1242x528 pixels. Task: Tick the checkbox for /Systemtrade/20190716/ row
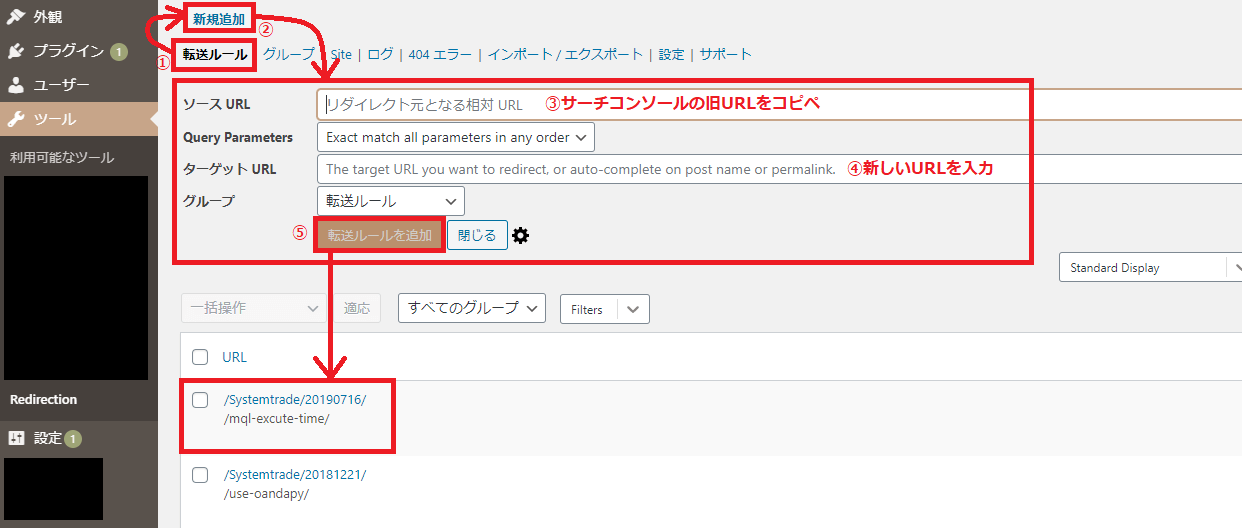coord(200,400)
